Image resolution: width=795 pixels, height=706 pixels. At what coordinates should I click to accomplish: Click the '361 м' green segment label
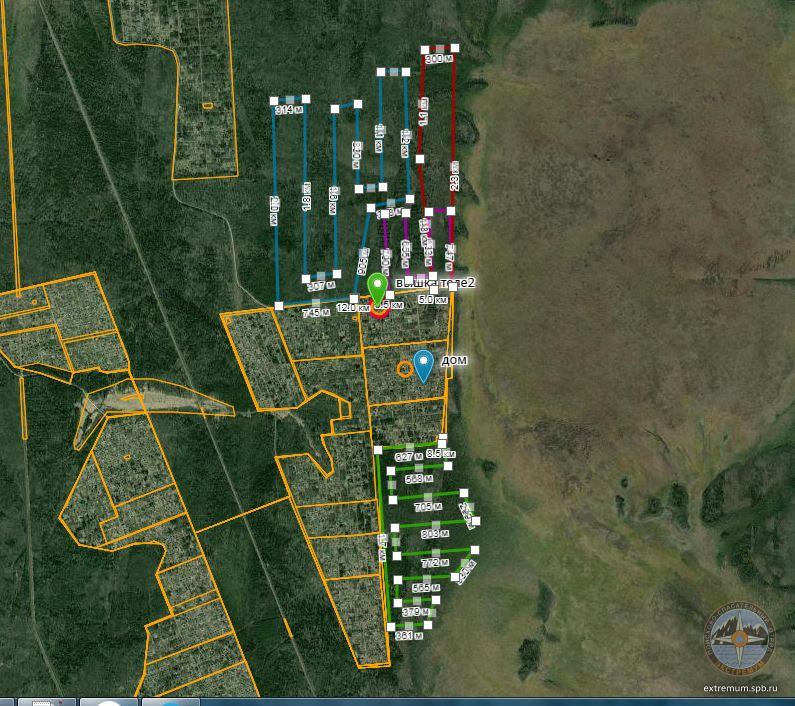click(407, 635)
